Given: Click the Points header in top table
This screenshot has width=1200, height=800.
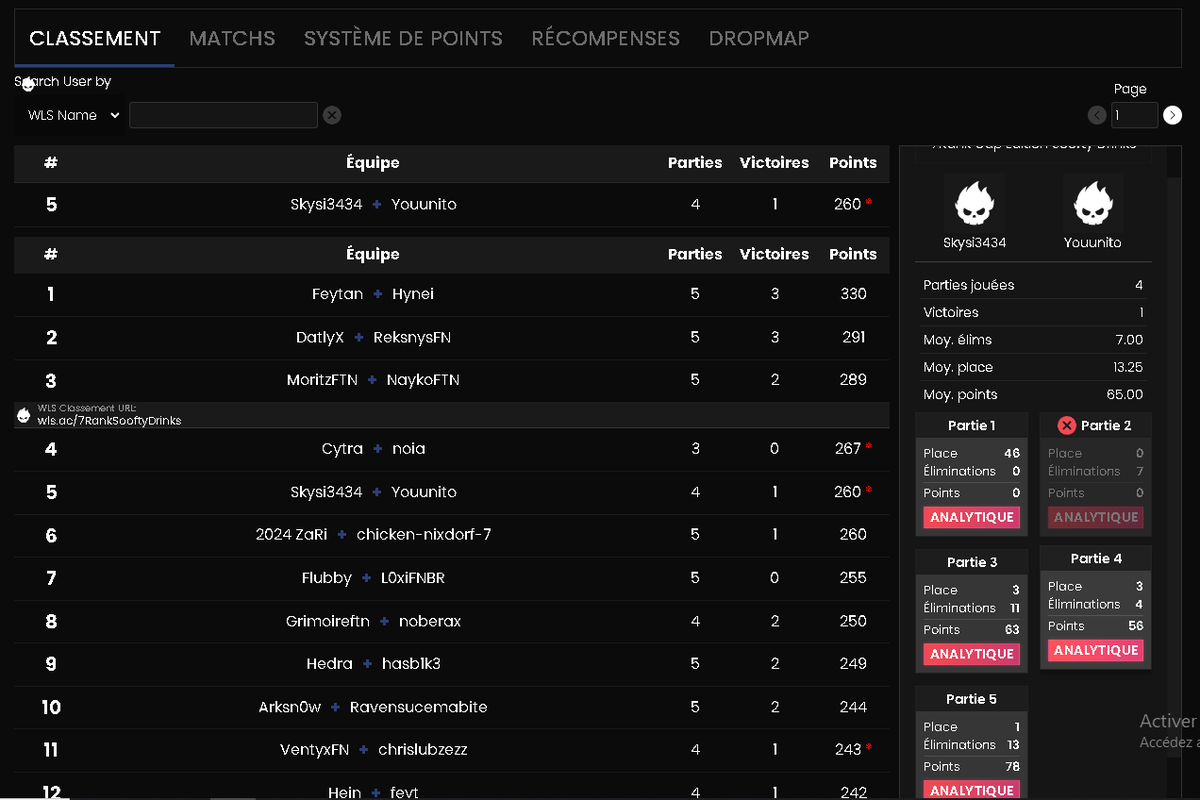Looking at the screenshot, I should click(x=853, y=163).
